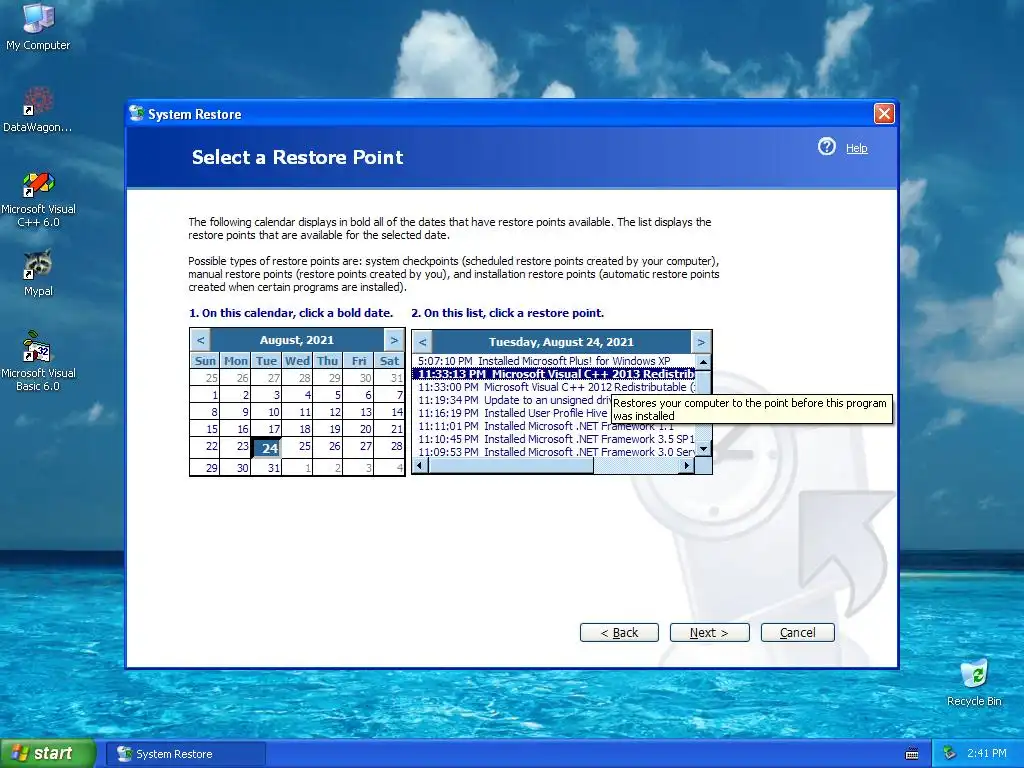This screenshot has height=768, width=1024.
Task: Cancel the System Restore wizard
Action: (x=797, y=632)
